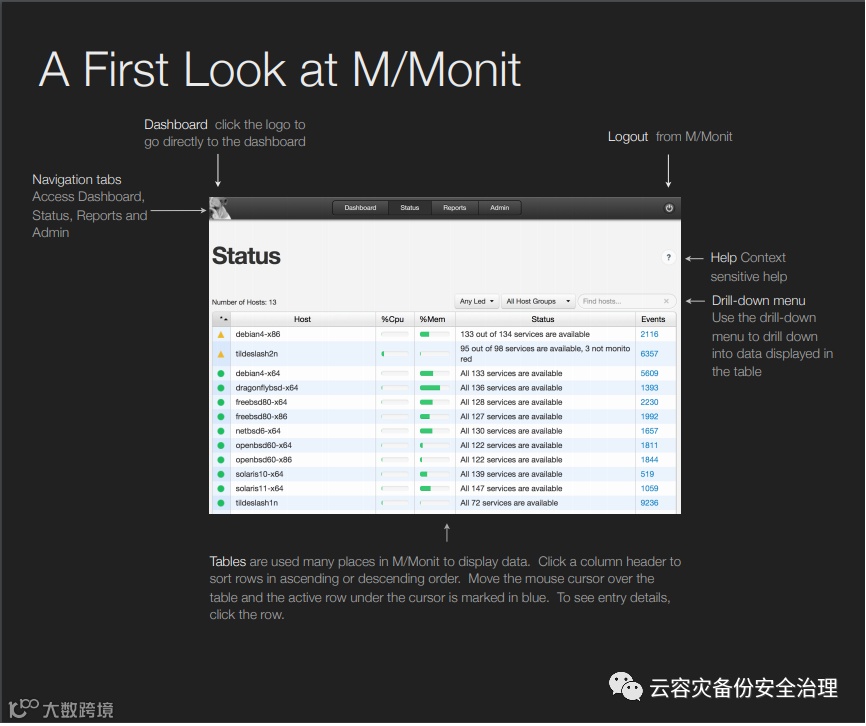Sort table by Events column header
Image resolution: width=866 pixels, height=726 pixels.
click(x=655, y=319)
